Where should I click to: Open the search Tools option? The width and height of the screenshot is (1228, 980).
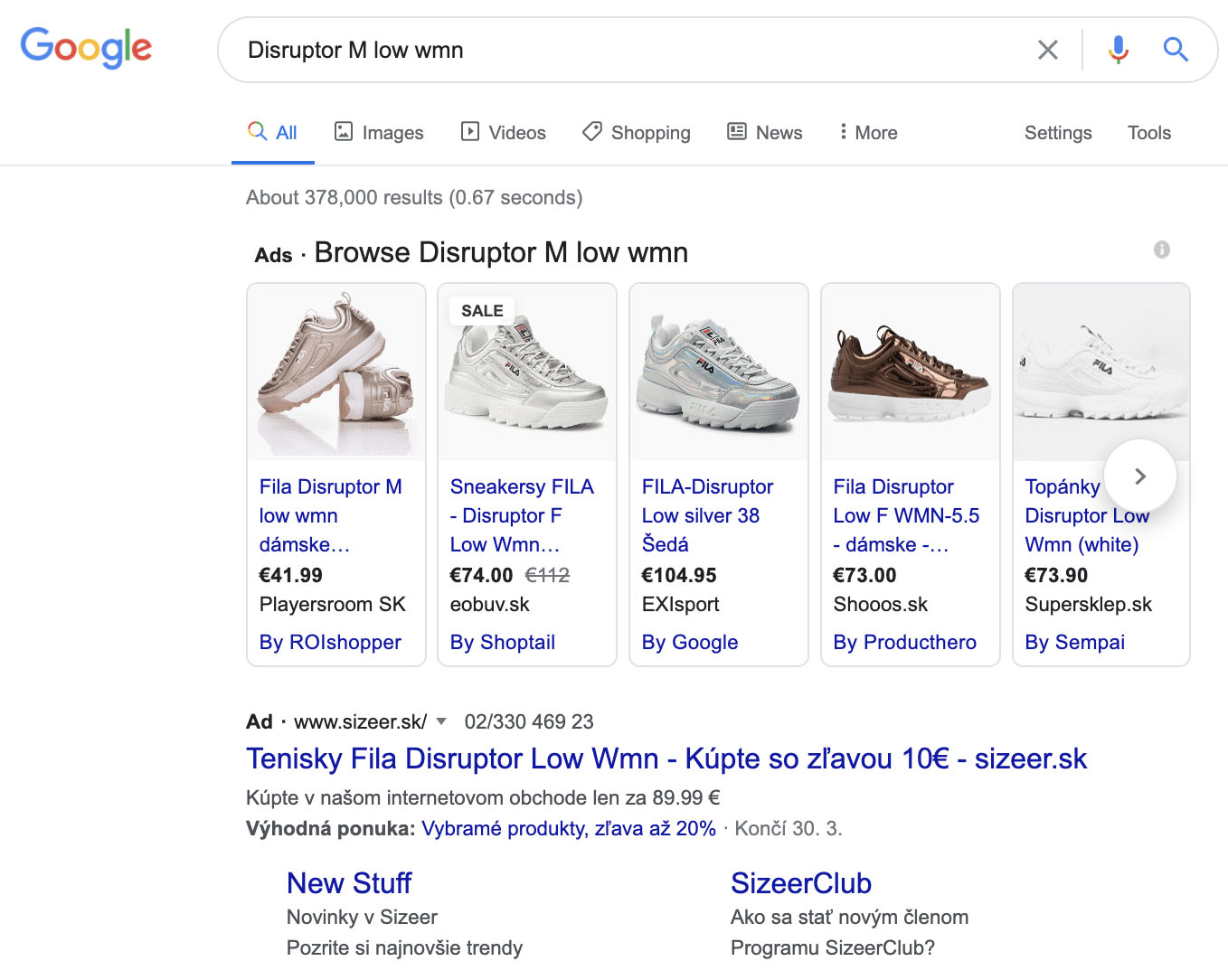coord(1149,133)
